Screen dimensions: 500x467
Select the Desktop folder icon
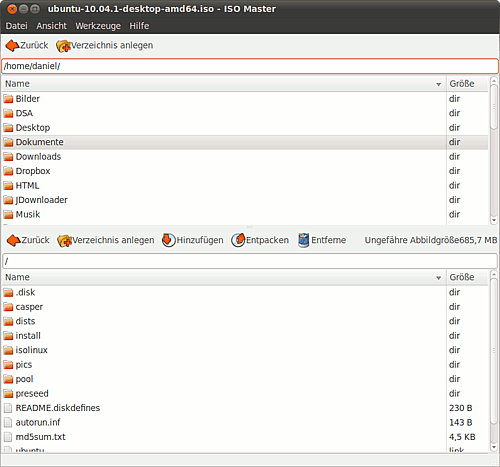[x=8, y=128]
